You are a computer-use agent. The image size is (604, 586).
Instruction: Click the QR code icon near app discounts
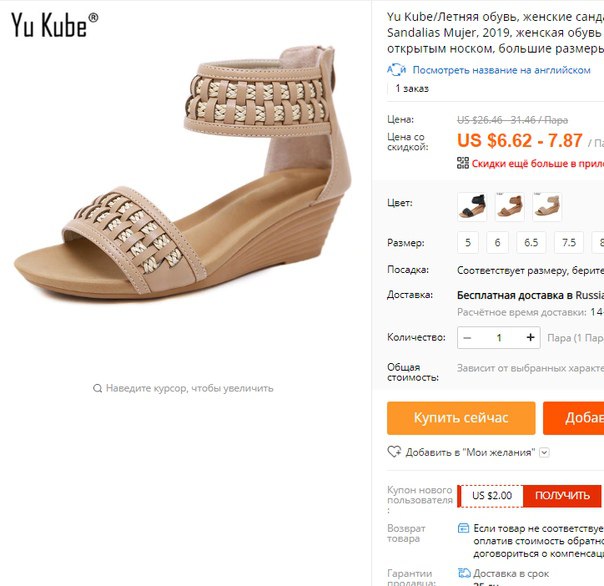(x=463, y=163)
